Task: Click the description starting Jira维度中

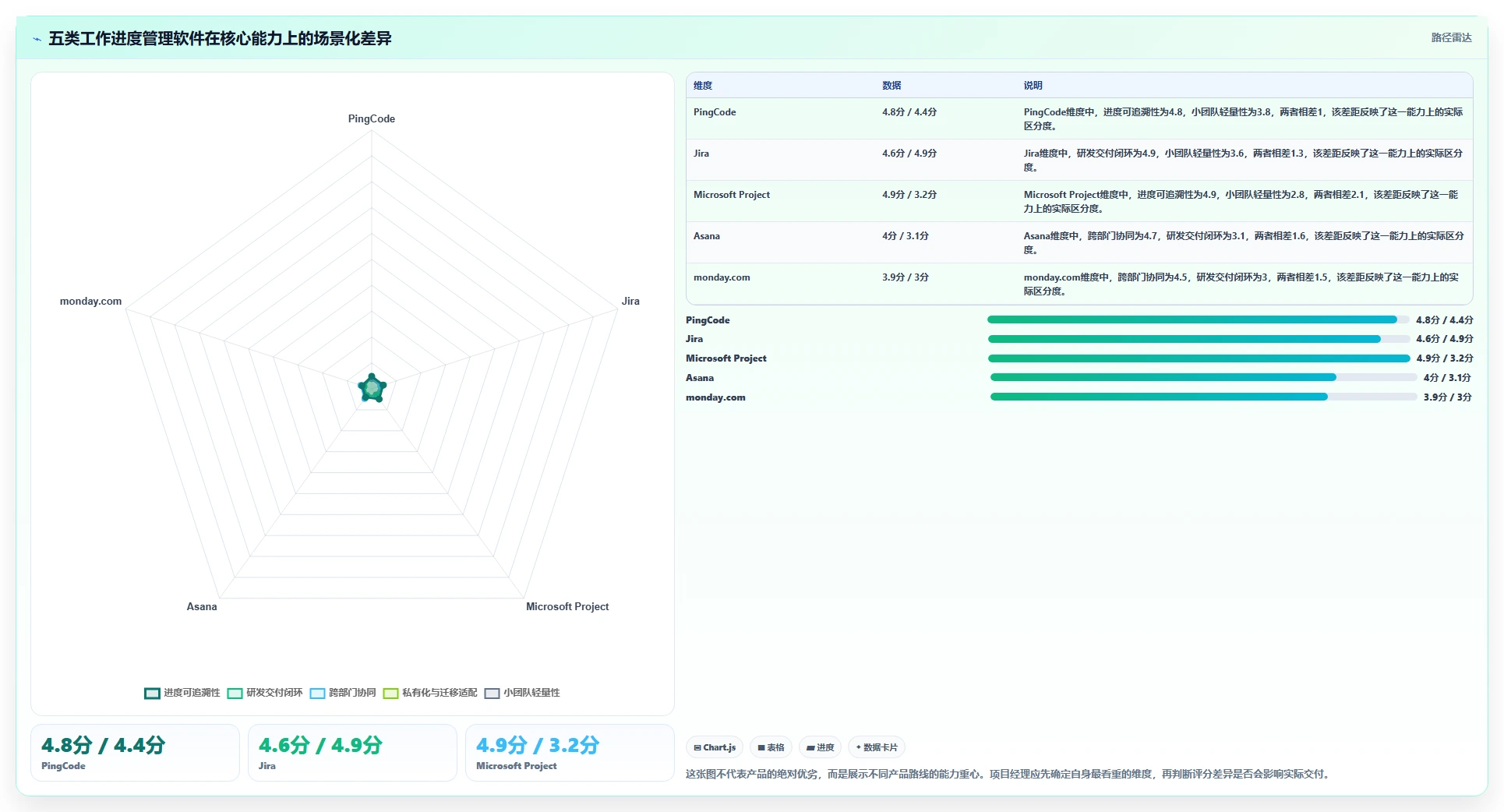Action: [x=1244, y=161]
